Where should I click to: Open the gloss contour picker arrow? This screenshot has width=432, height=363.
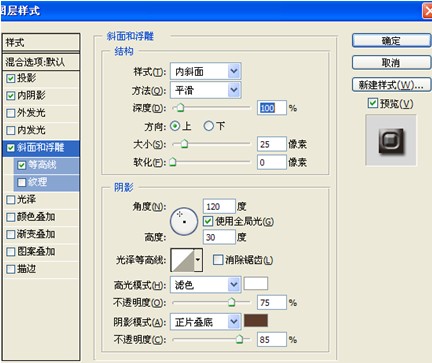198,260
